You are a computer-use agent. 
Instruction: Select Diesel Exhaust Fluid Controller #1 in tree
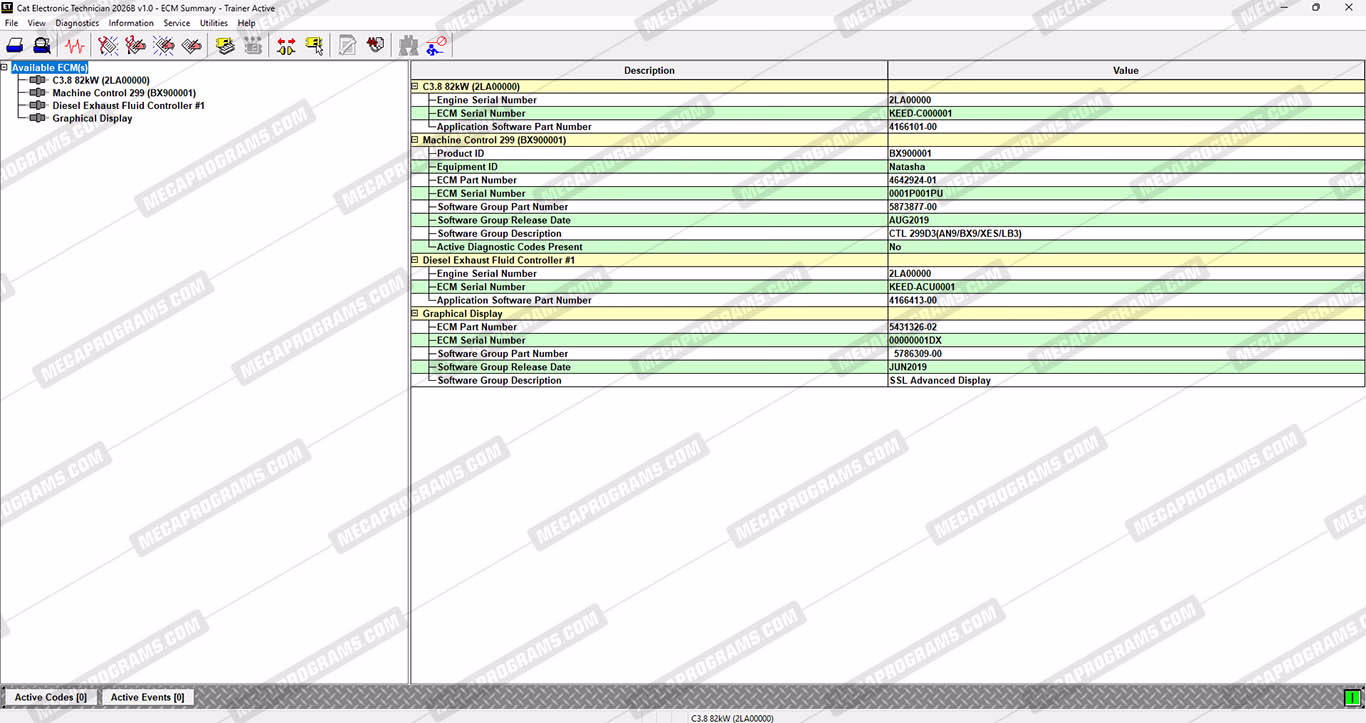[x=128, y=106]
